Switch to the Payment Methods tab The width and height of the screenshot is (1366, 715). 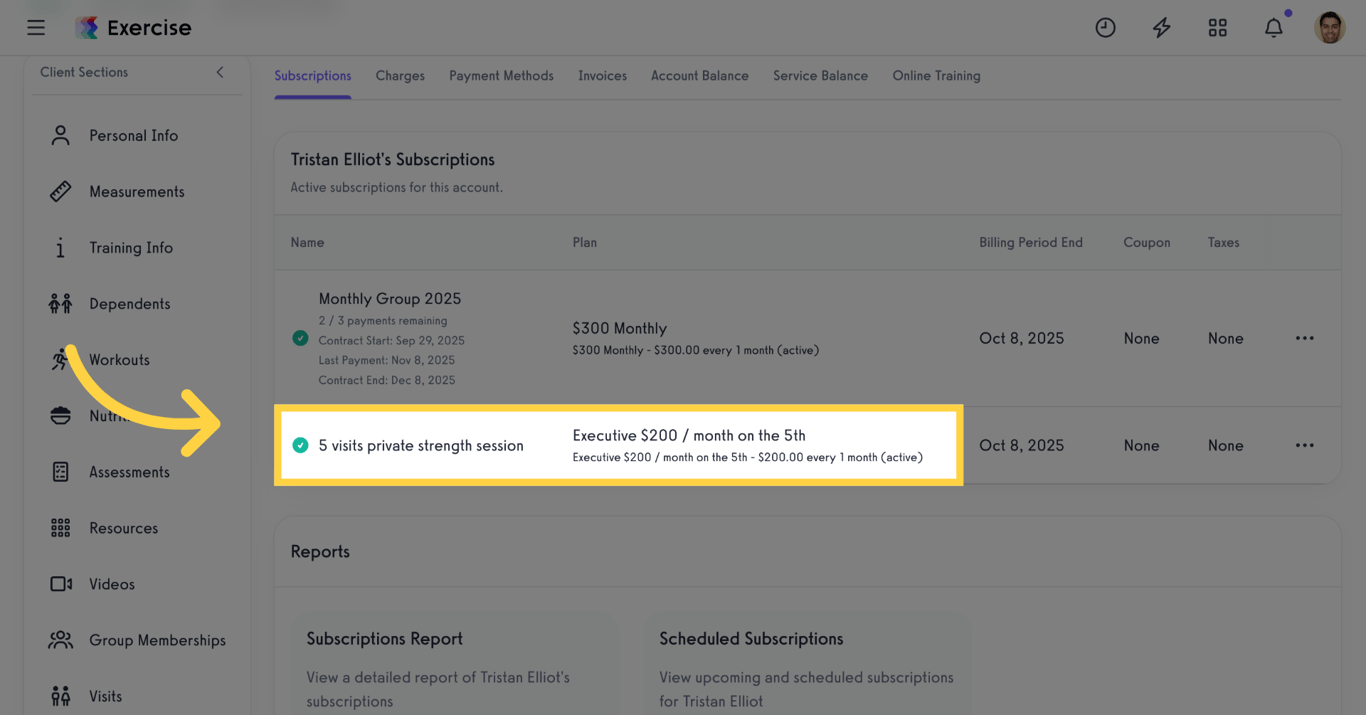point(501,76)
